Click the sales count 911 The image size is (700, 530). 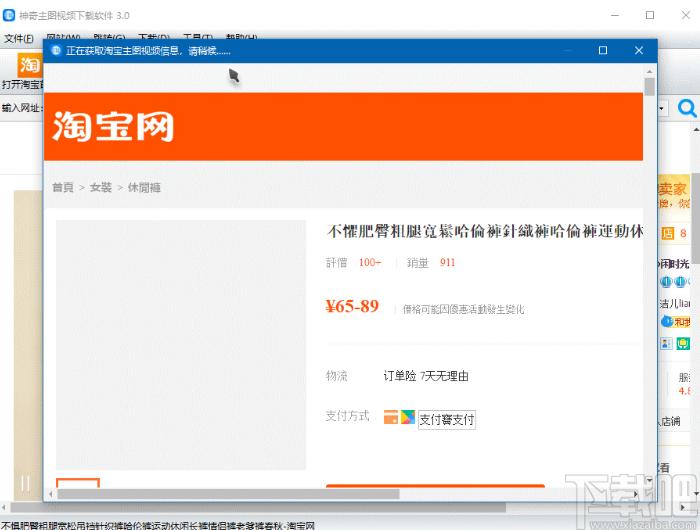click(447, 263)
